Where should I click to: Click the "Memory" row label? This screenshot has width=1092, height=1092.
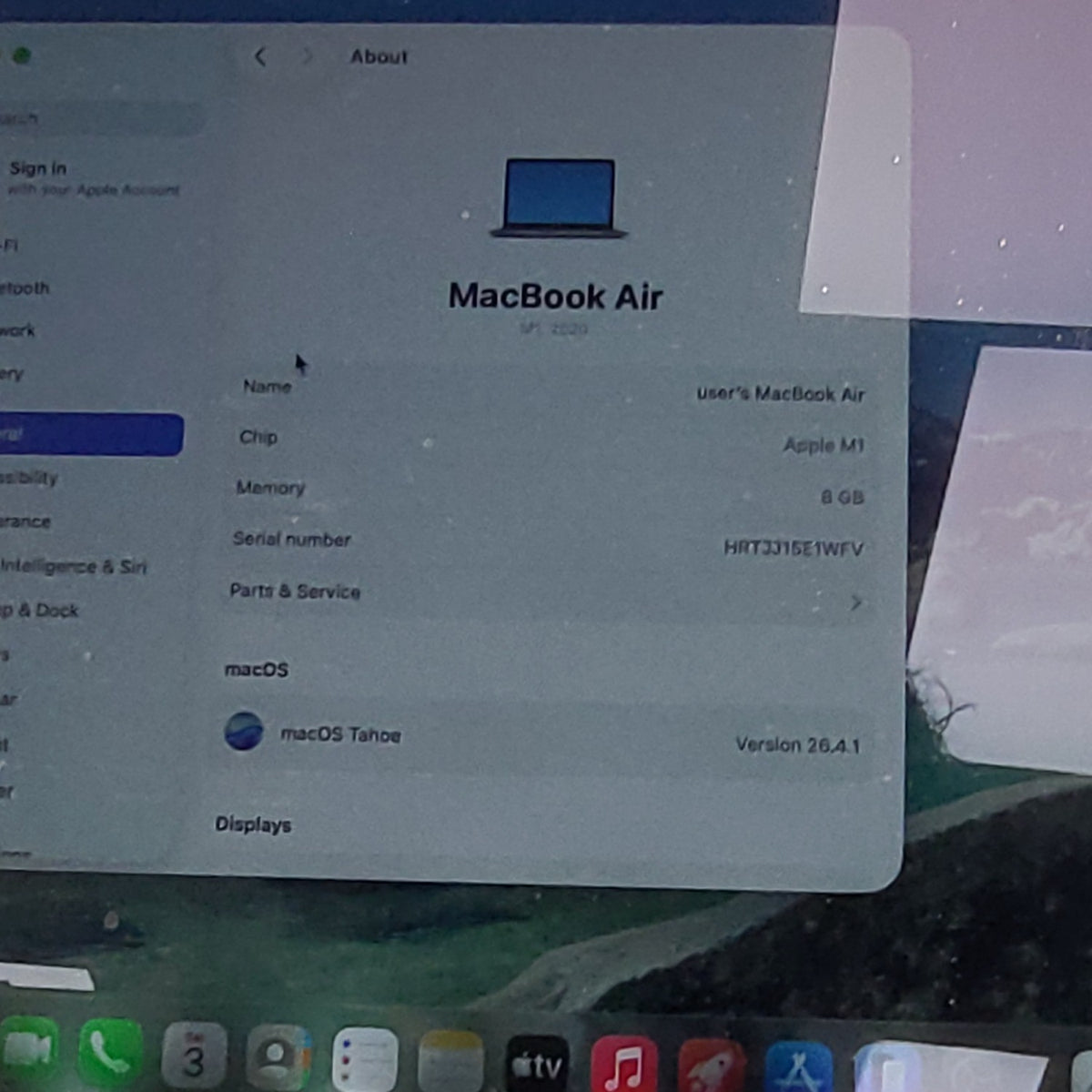[270, 488]
